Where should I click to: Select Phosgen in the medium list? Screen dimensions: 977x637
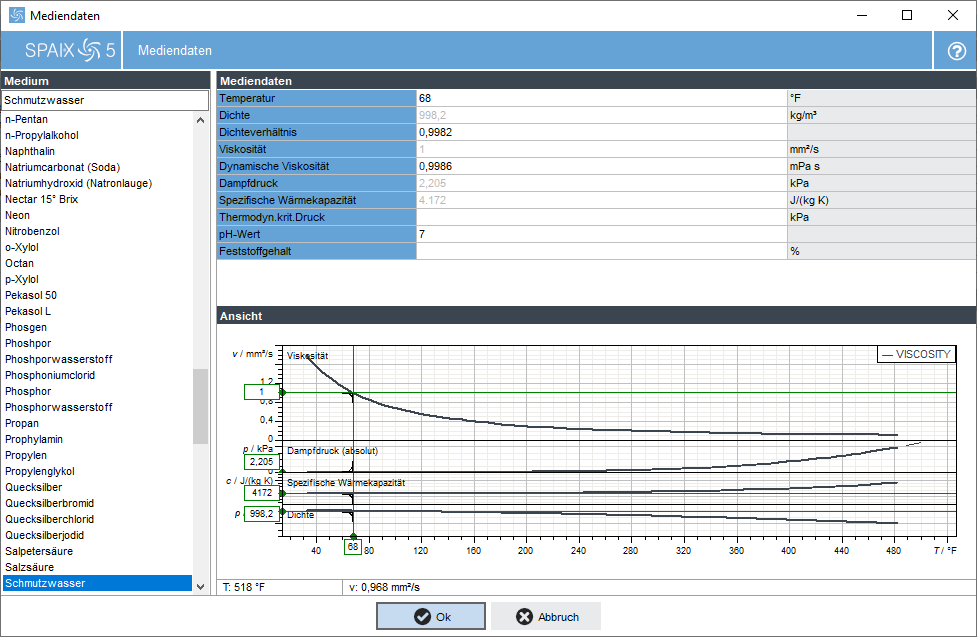[26, 327]
